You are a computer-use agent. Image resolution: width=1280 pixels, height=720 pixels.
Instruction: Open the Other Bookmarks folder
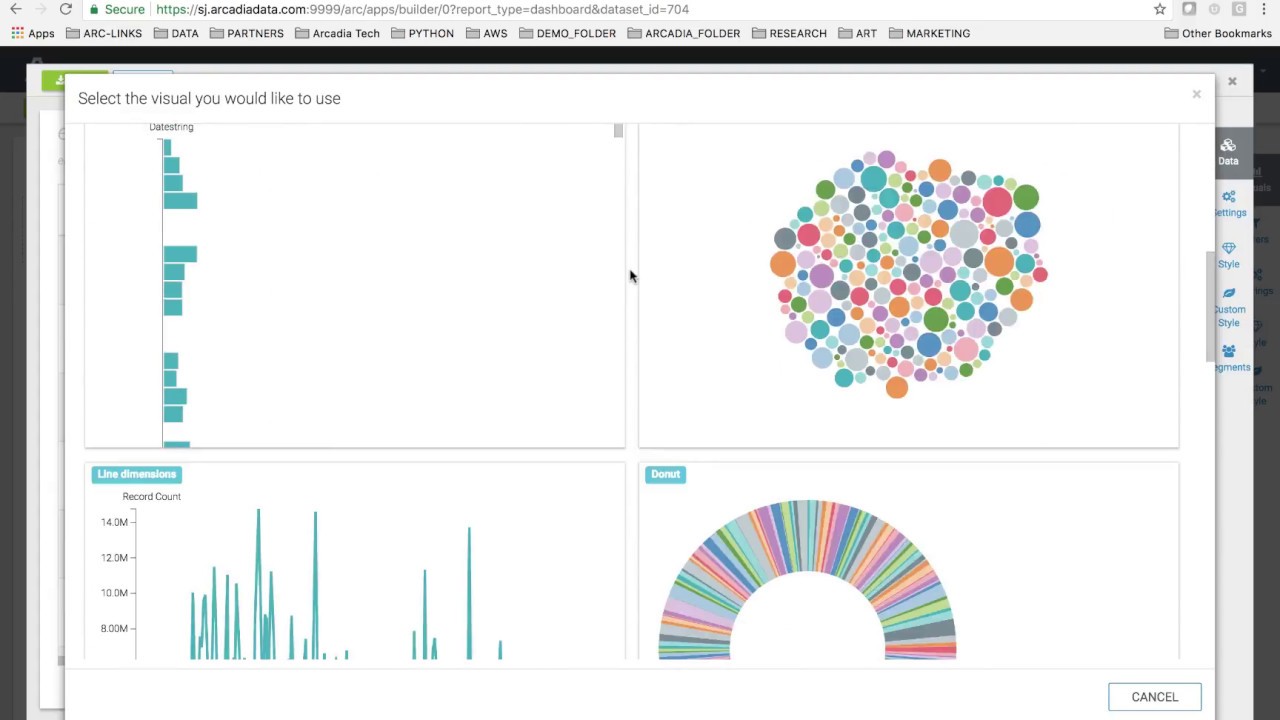click(1218, 33)
